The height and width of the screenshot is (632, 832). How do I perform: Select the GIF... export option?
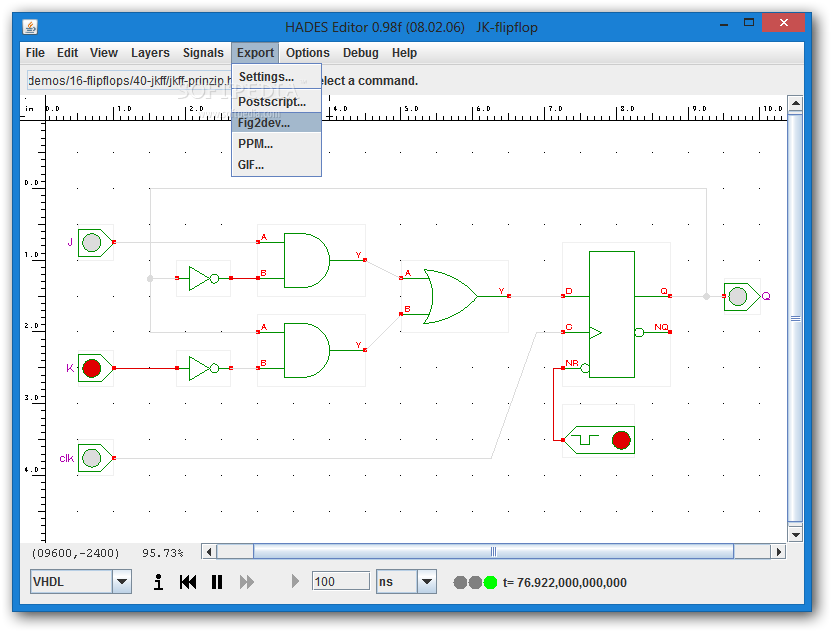click(276, 165)
